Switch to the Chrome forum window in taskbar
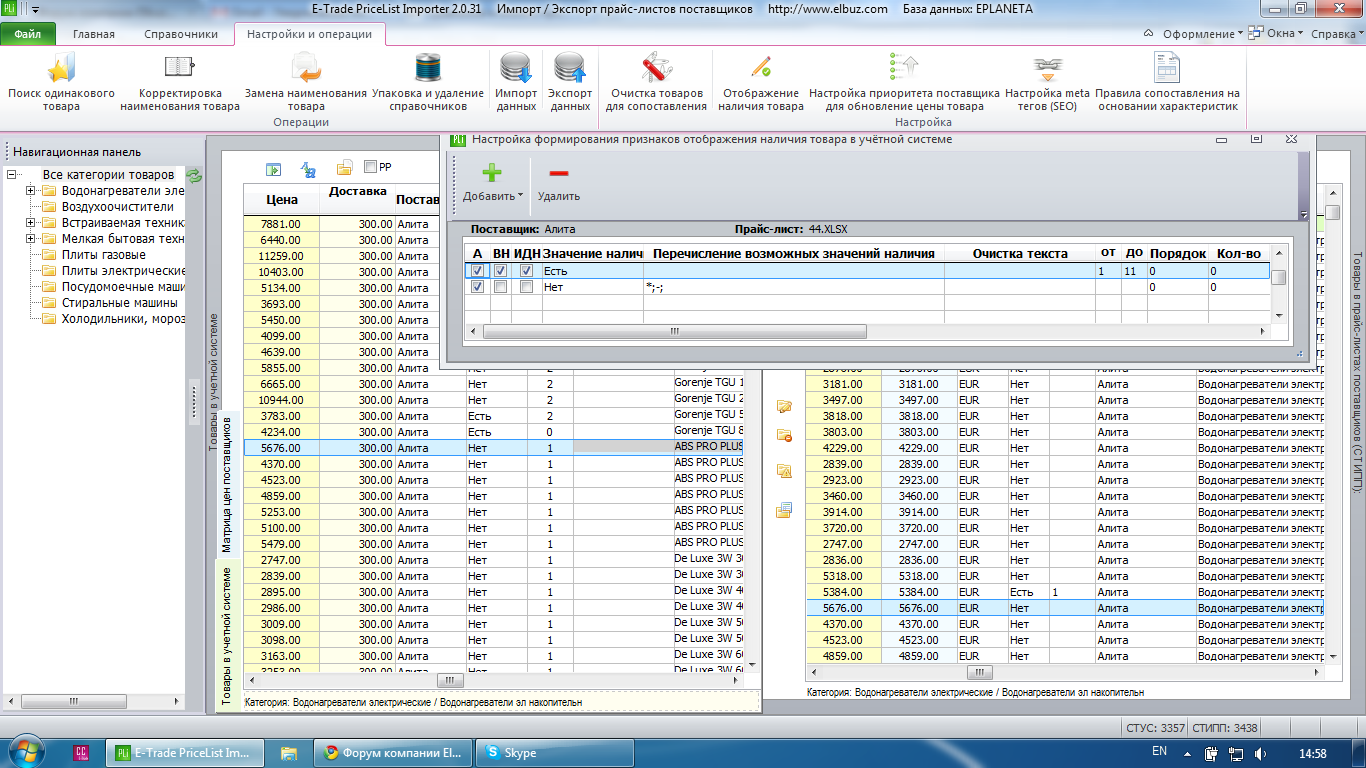This screenshot has width=1366, height=768. click(392, 753)
